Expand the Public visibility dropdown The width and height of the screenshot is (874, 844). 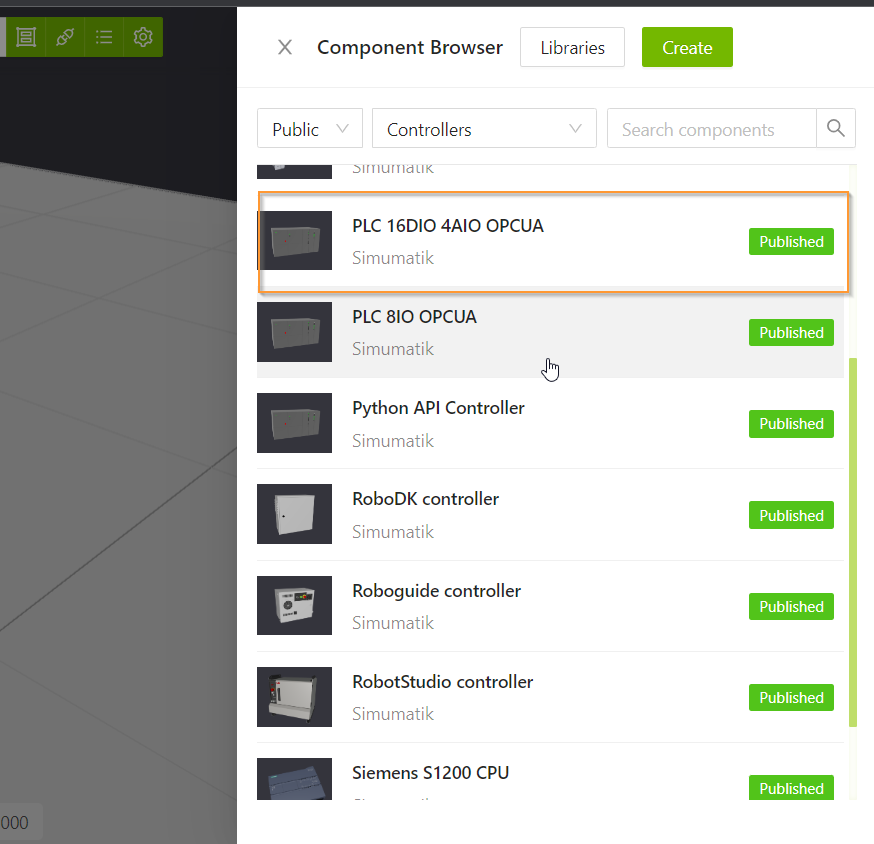(310, 129)
